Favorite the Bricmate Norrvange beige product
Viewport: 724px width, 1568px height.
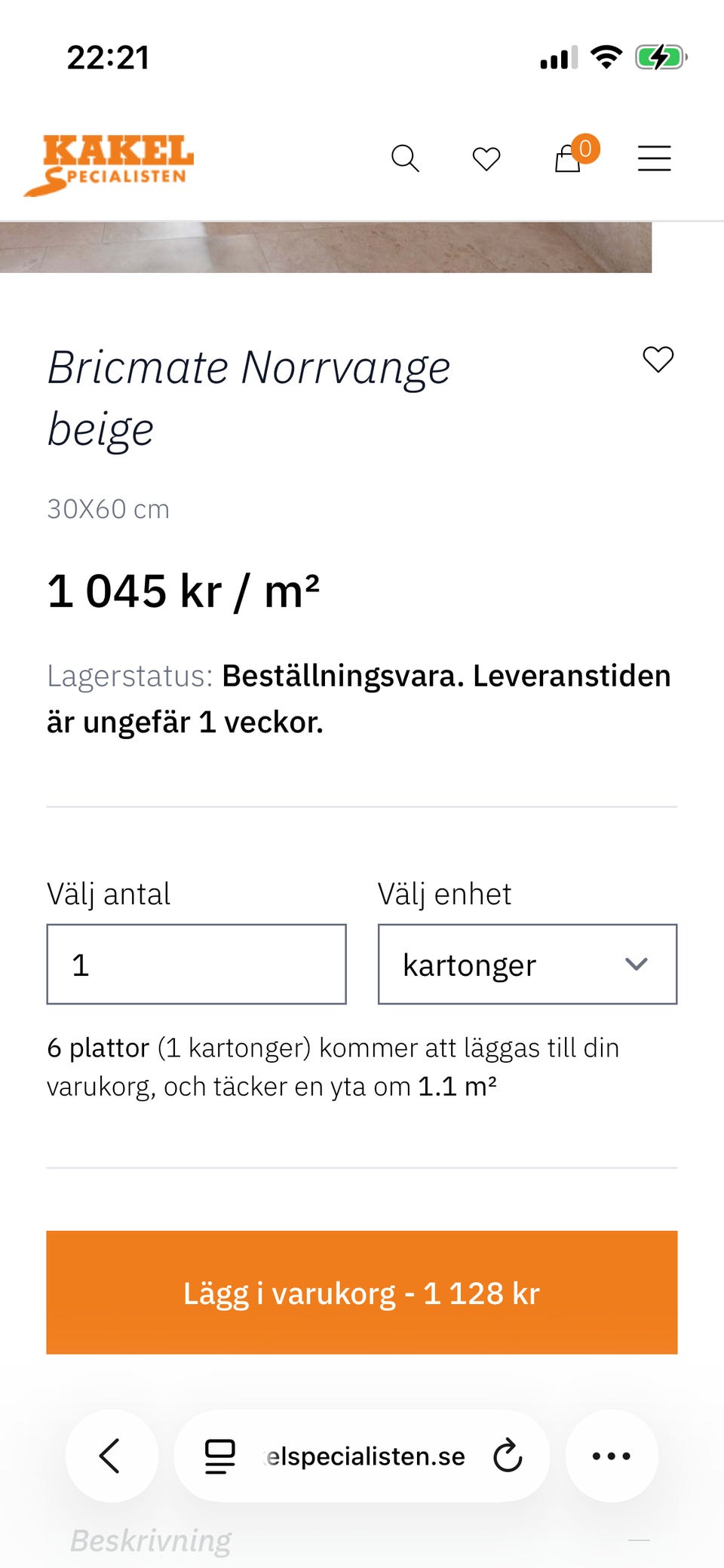click(x=658, y=359)
